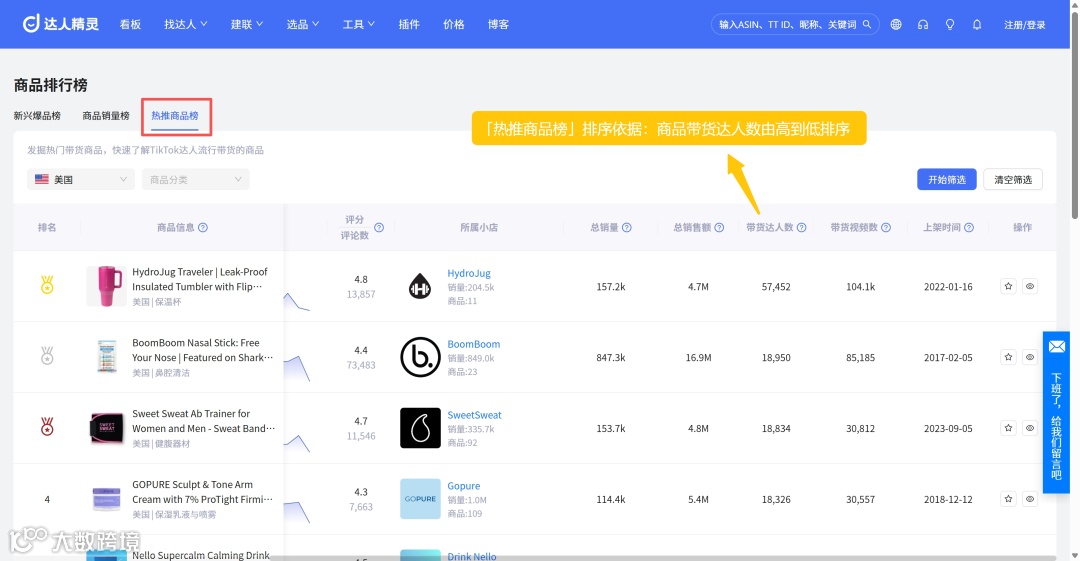Image resolution: width=1080 pixels, height=561 pixels.
Task: Open the 商品分类 category dropdown
Action: (196, 179)
